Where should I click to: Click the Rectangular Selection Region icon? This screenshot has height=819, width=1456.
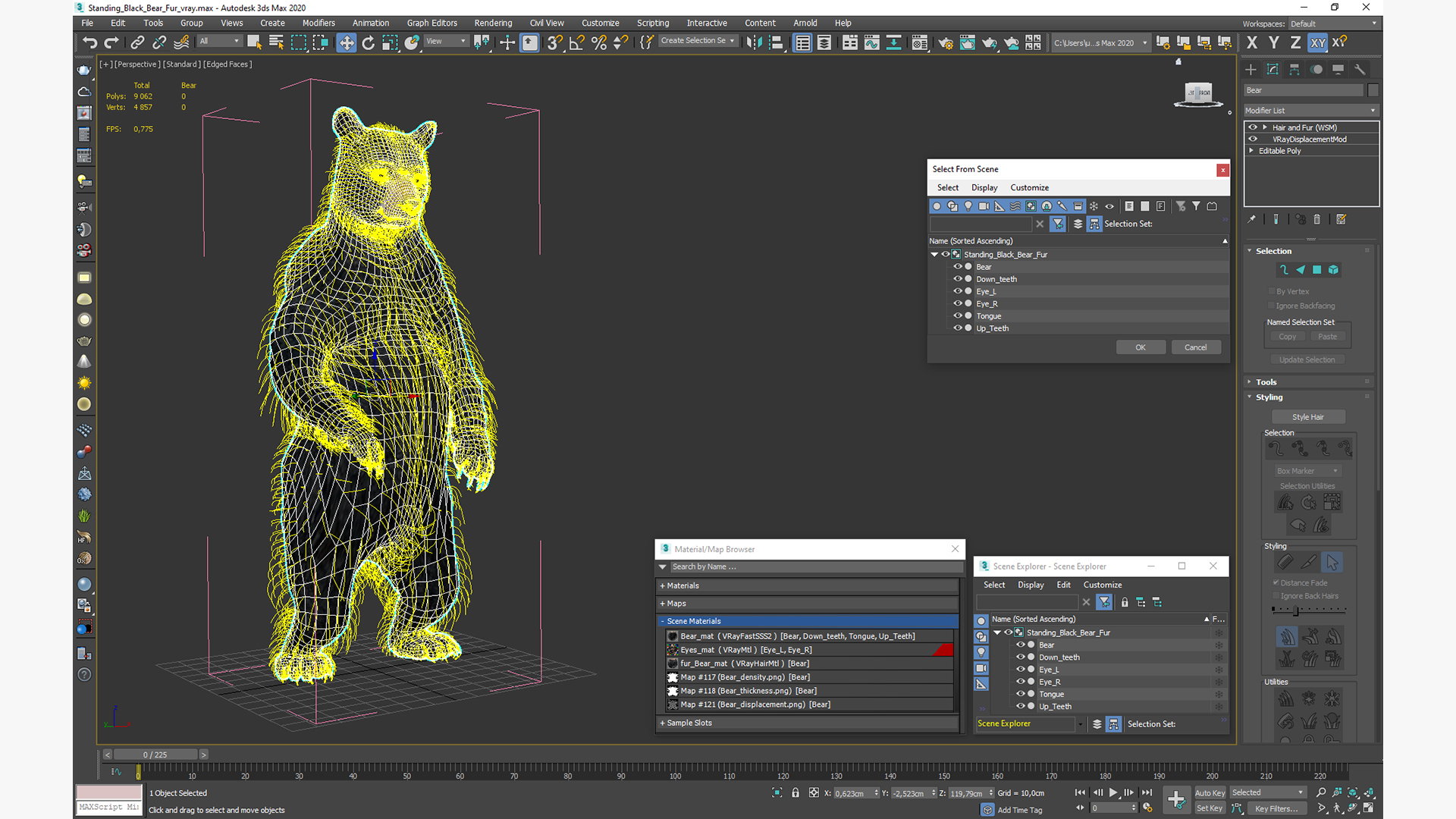point(298,42)
